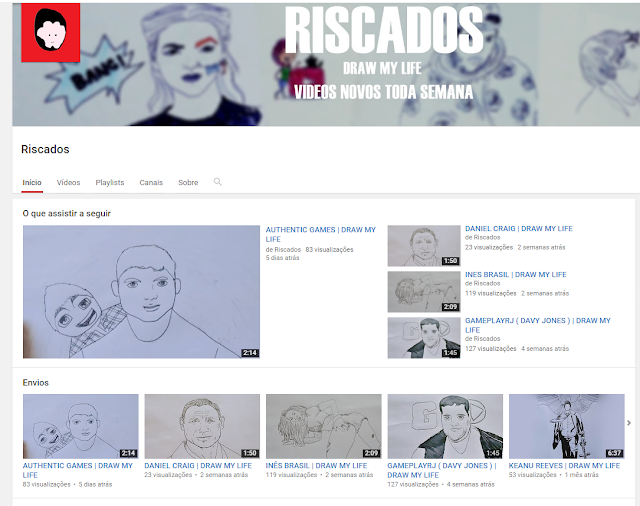Click 'de Riscados' under GameplayRJ entry

coord(482,339)
